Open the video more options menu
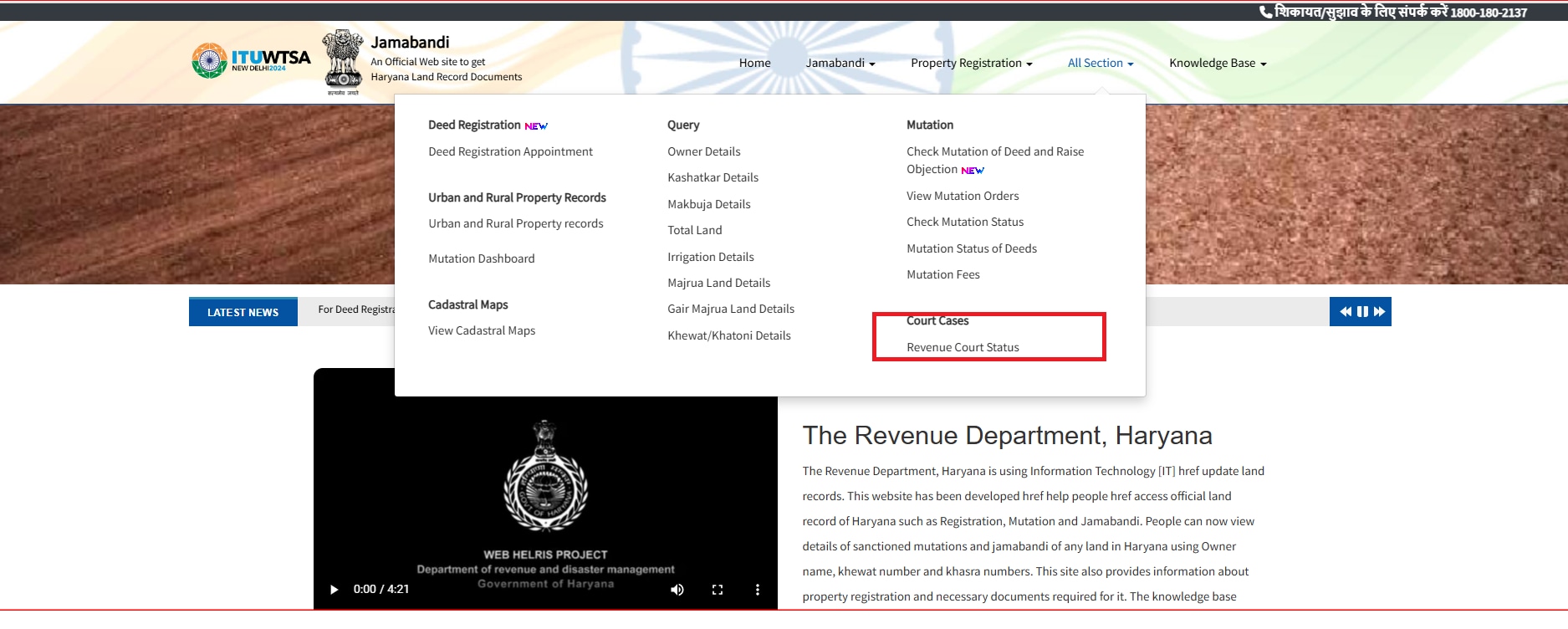The width and height of the screenshot is (1568, 629). click(x=758, y=590)
